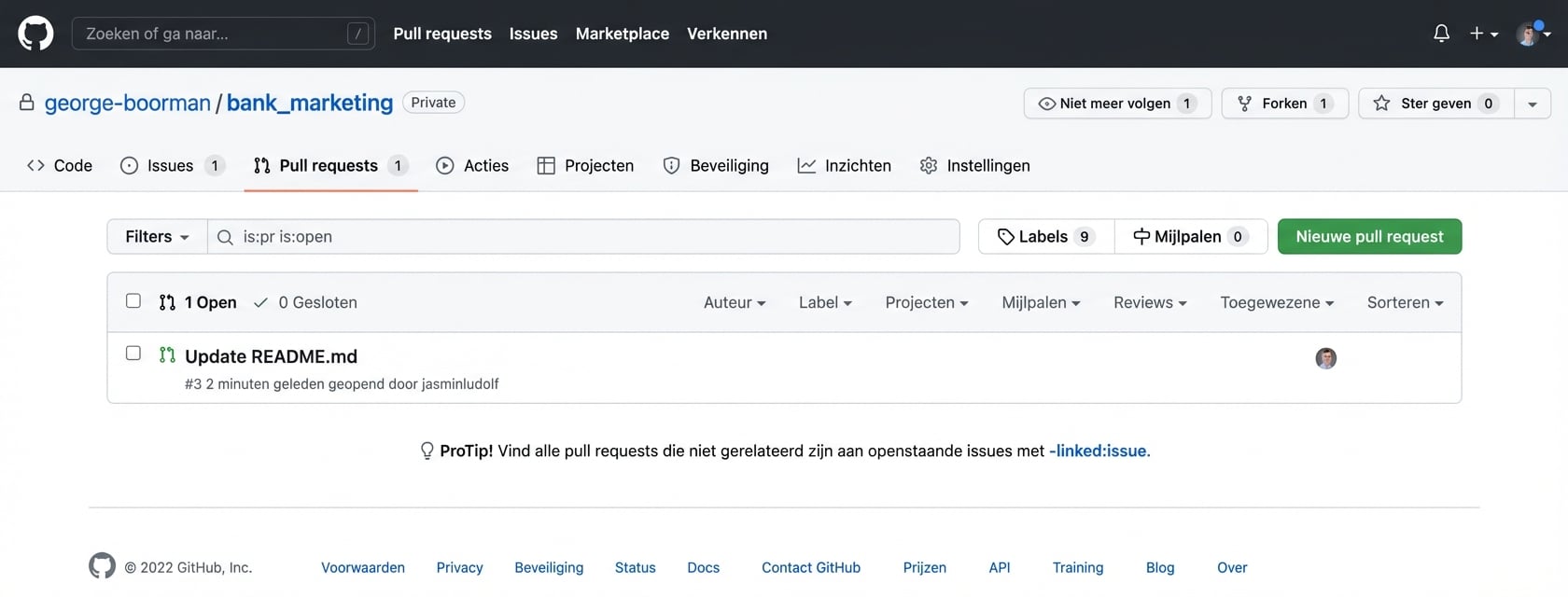The width and height of the screenshot is (1568, 597).
Task: Open Marketplace in top navigation
Action: pos(623,34)
